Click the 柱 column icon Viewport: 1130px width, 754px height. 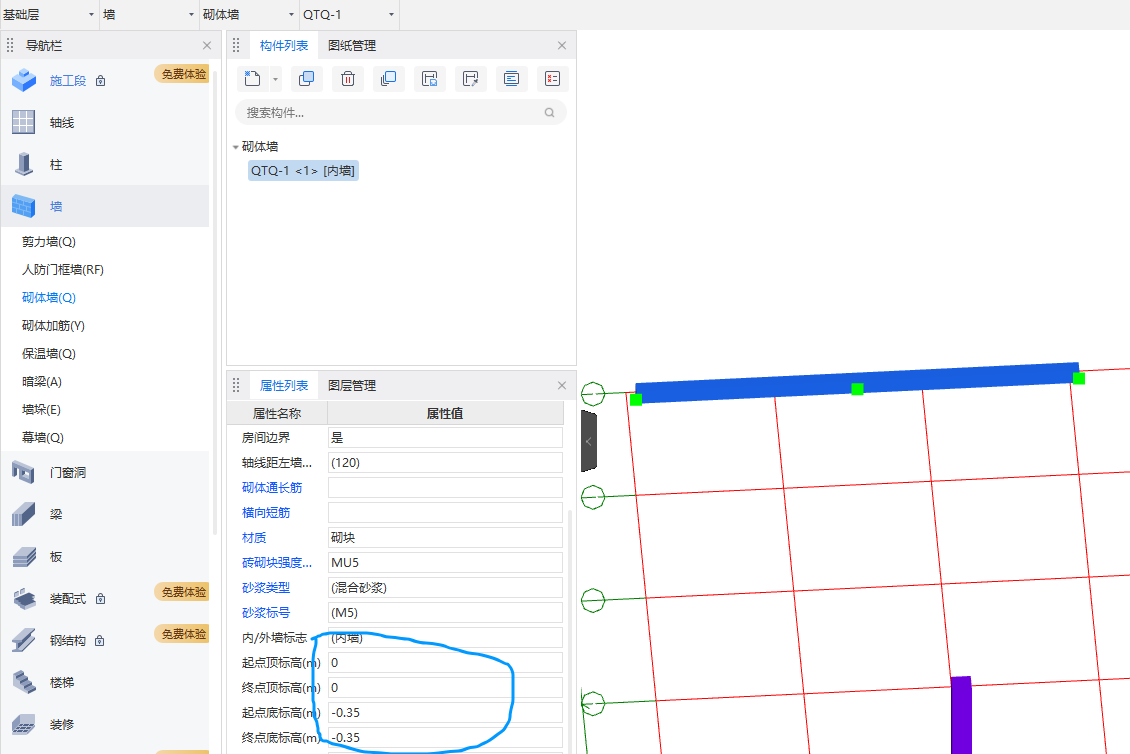24,164
